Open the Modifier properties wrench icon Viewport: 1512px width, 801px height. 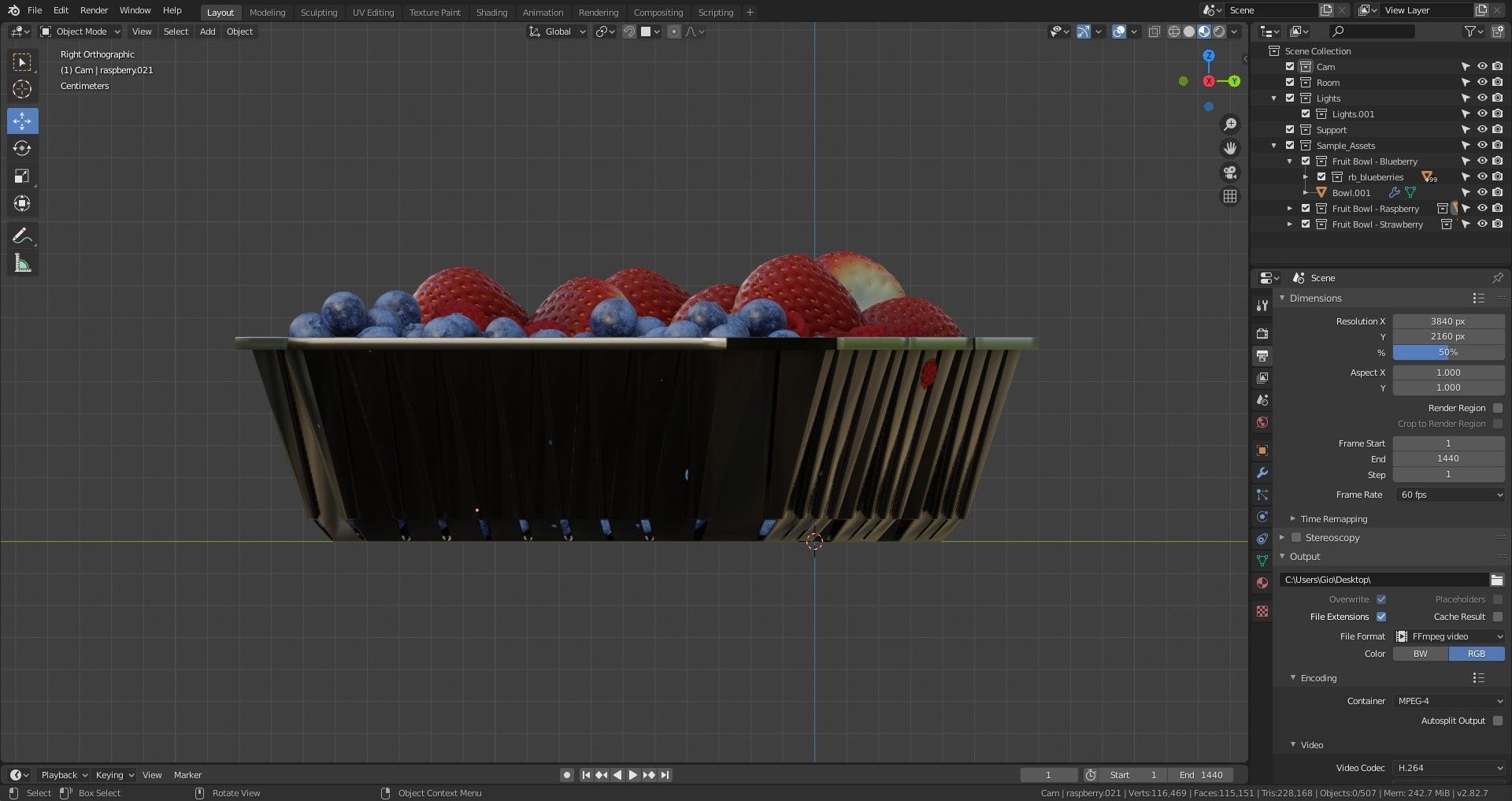click(x=1262, y=473)
